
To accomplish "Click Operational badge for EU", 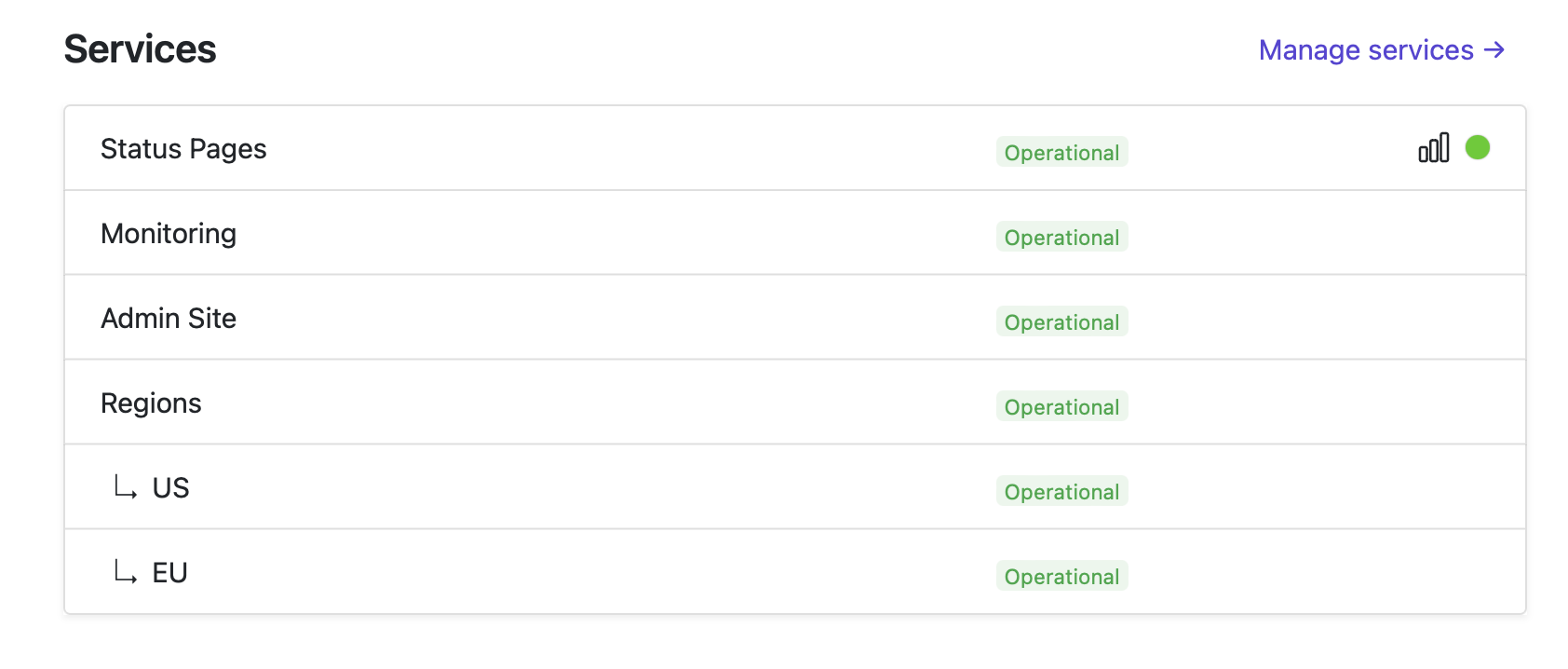I will pyautogui.click(x=1061, y=576).
